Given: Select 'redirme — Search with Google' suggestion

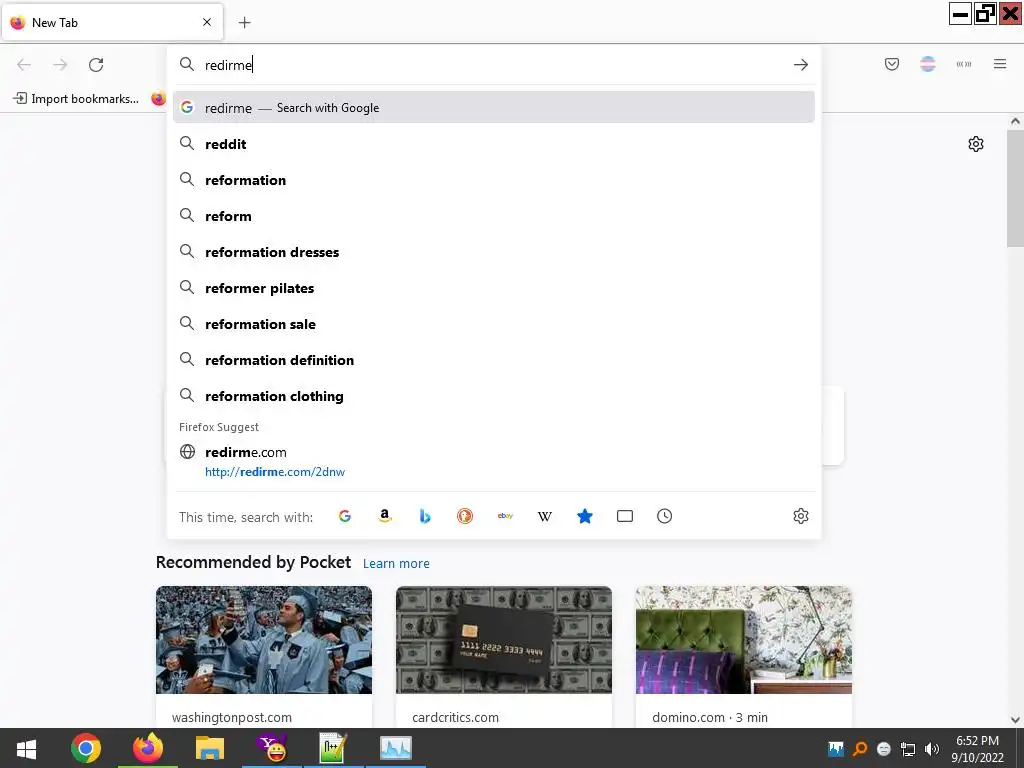Looking at the screenshot, I should 494,108.
